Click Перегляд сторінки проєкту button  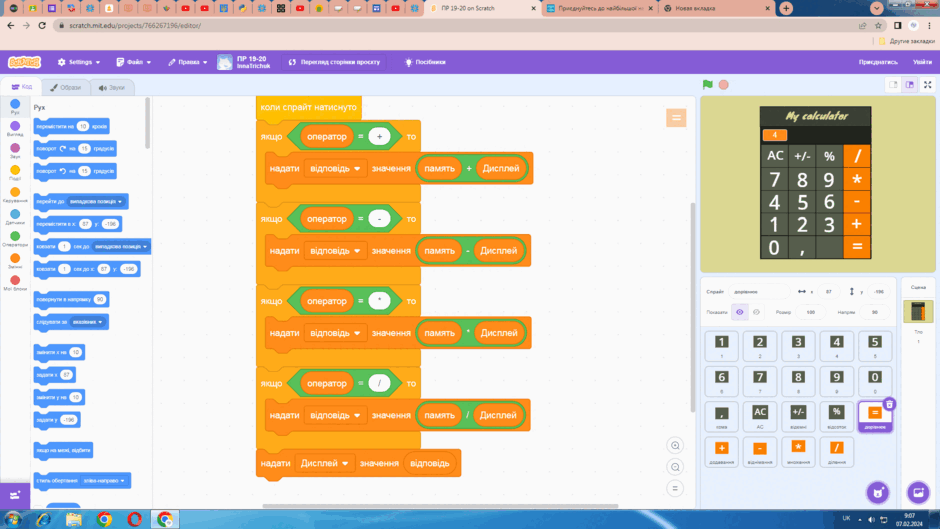335,62
